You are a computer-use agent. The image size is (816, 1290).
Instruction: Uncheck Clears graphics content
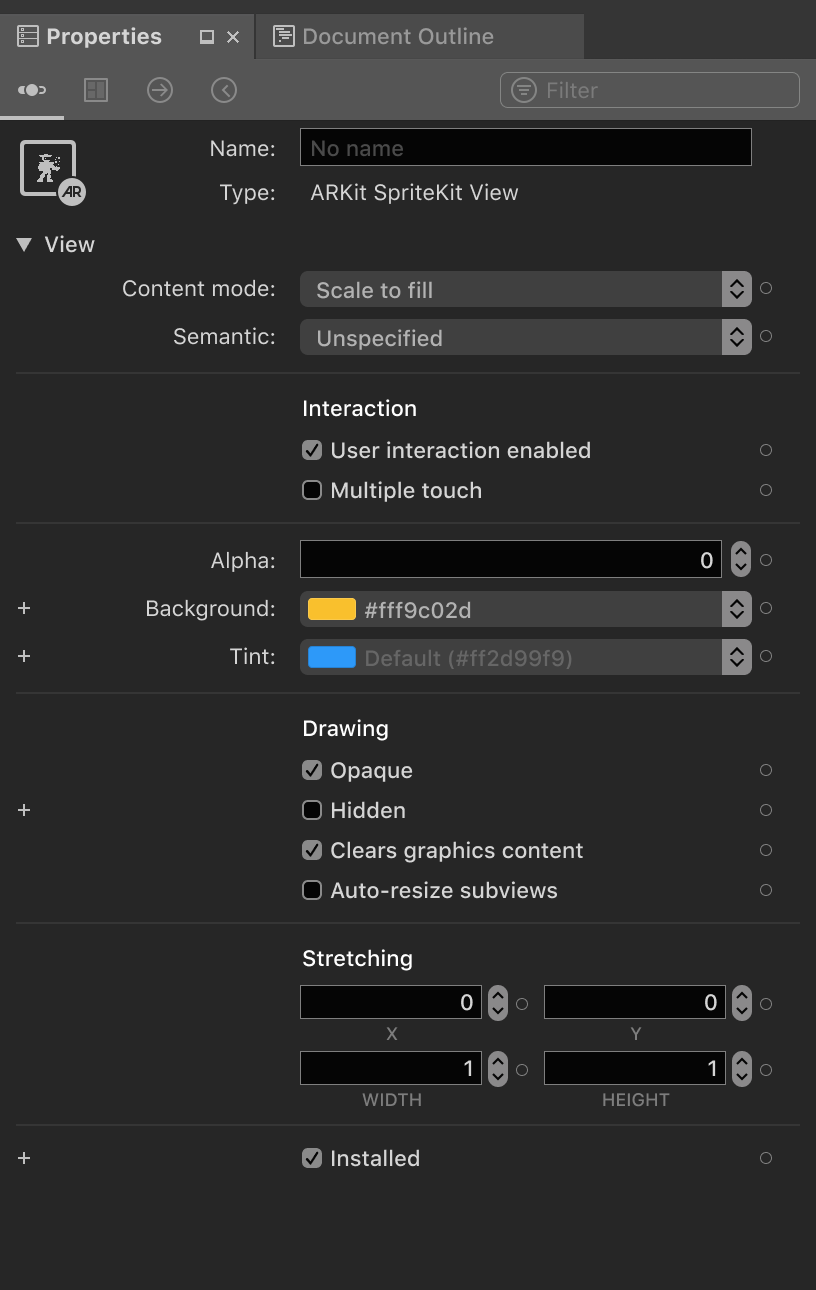click(311, 850)
